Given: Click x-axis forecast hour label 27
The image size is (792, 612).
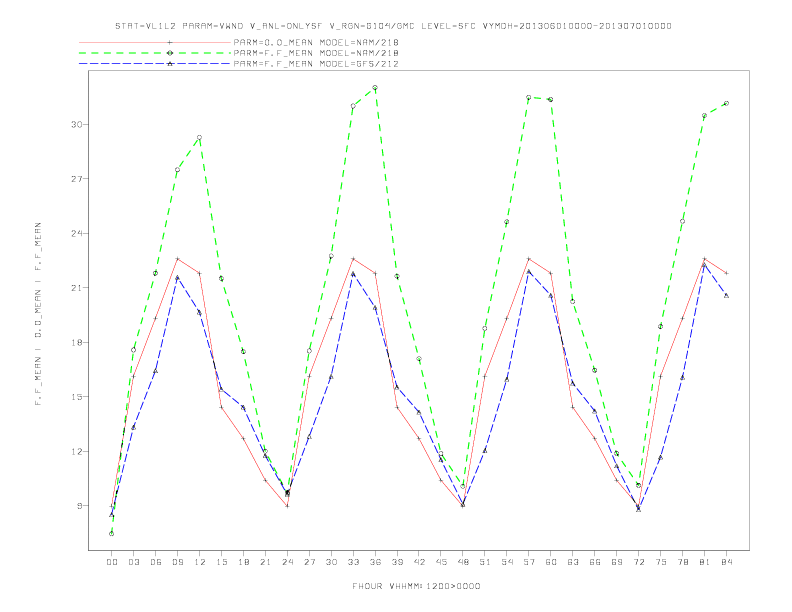Looking at the screenshot, I should (x=309, y=562).
